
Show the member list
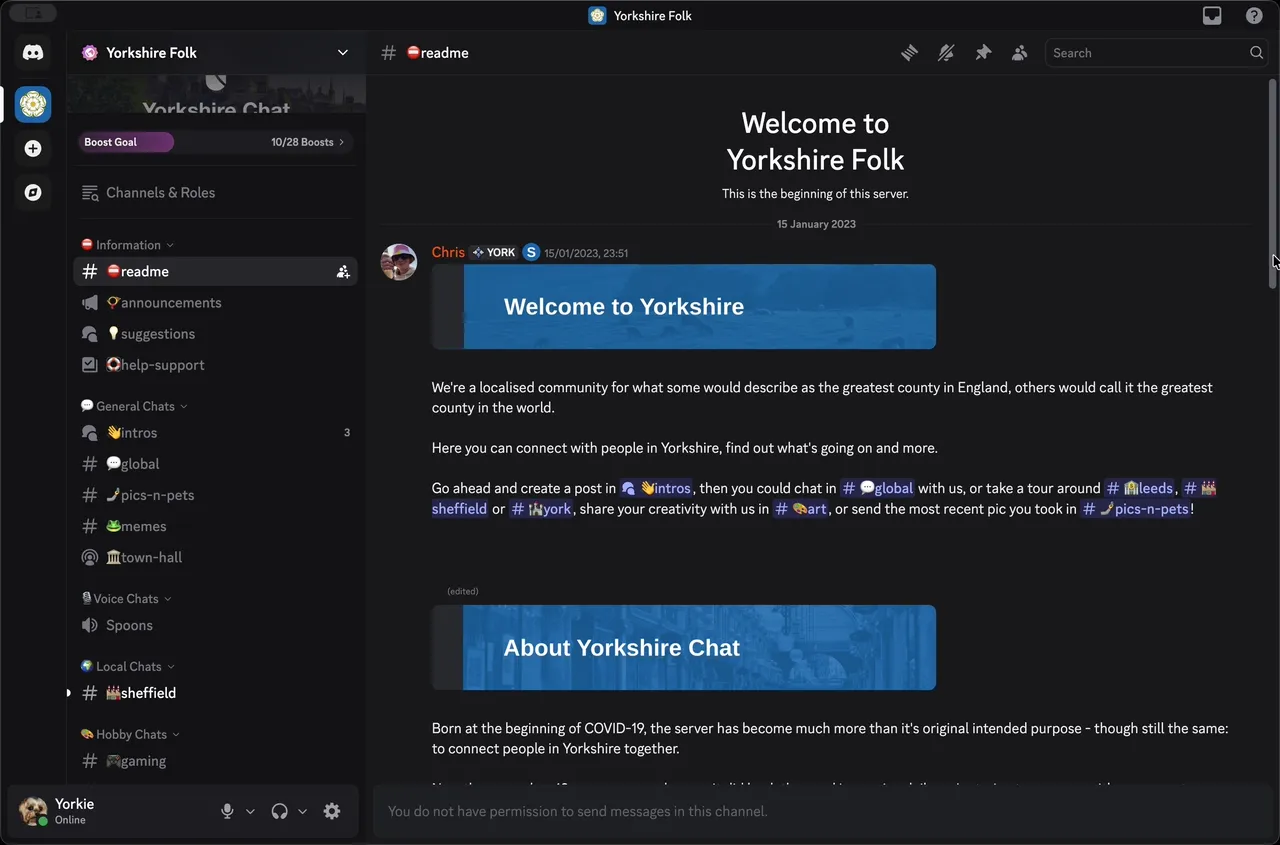[1019, 52]
